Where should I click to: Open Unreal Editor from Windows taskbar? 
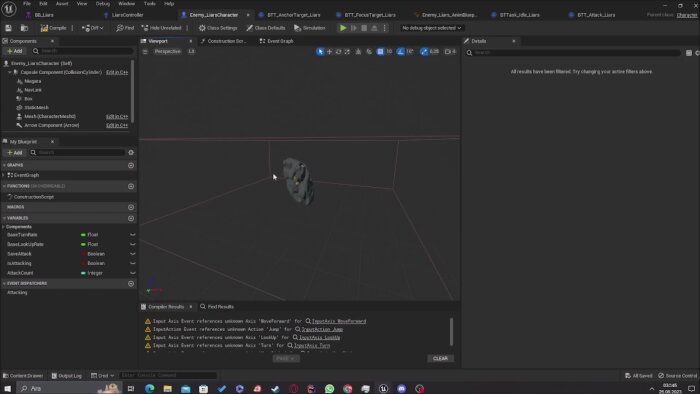pos(383,389)
